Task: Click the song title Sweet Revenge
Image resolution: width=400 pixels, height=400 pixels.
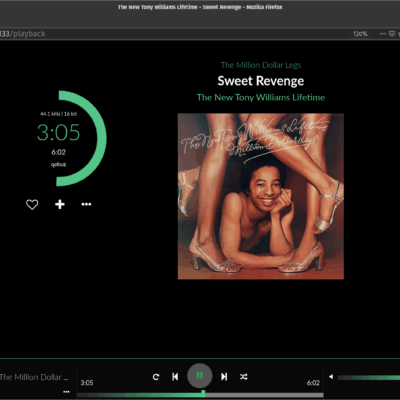Action: click(261, 81)
